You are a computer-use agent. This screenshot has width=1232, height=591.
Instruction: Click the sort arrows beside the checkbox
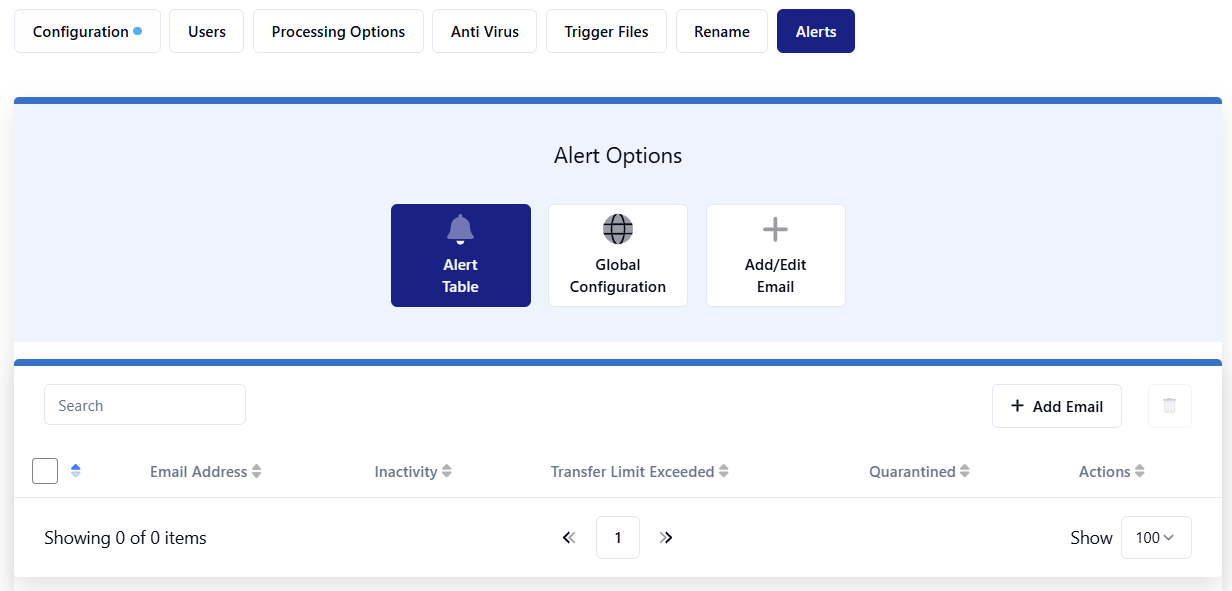(x=76, y=471)
